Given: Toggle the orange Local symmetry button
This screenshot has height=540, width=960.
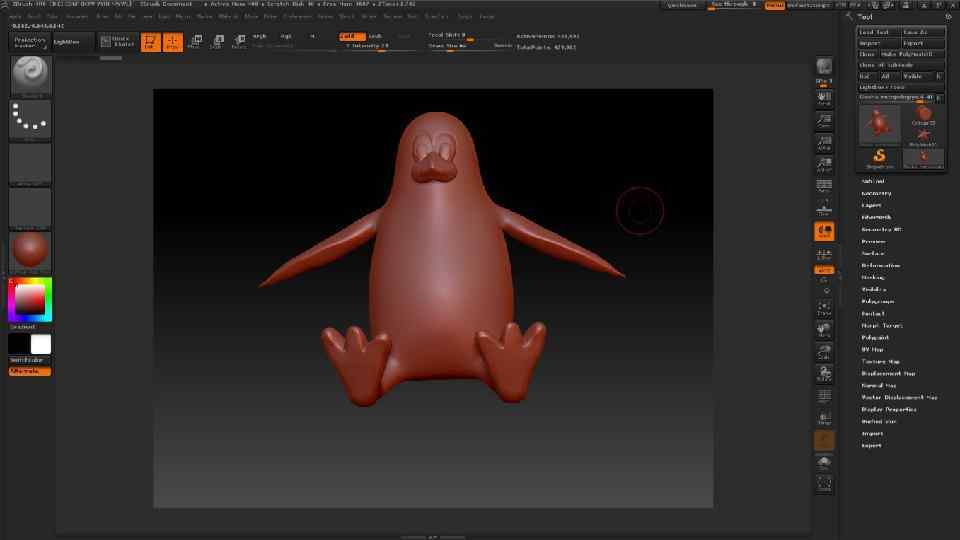Looking at the screenshot, I should [824, 270].
